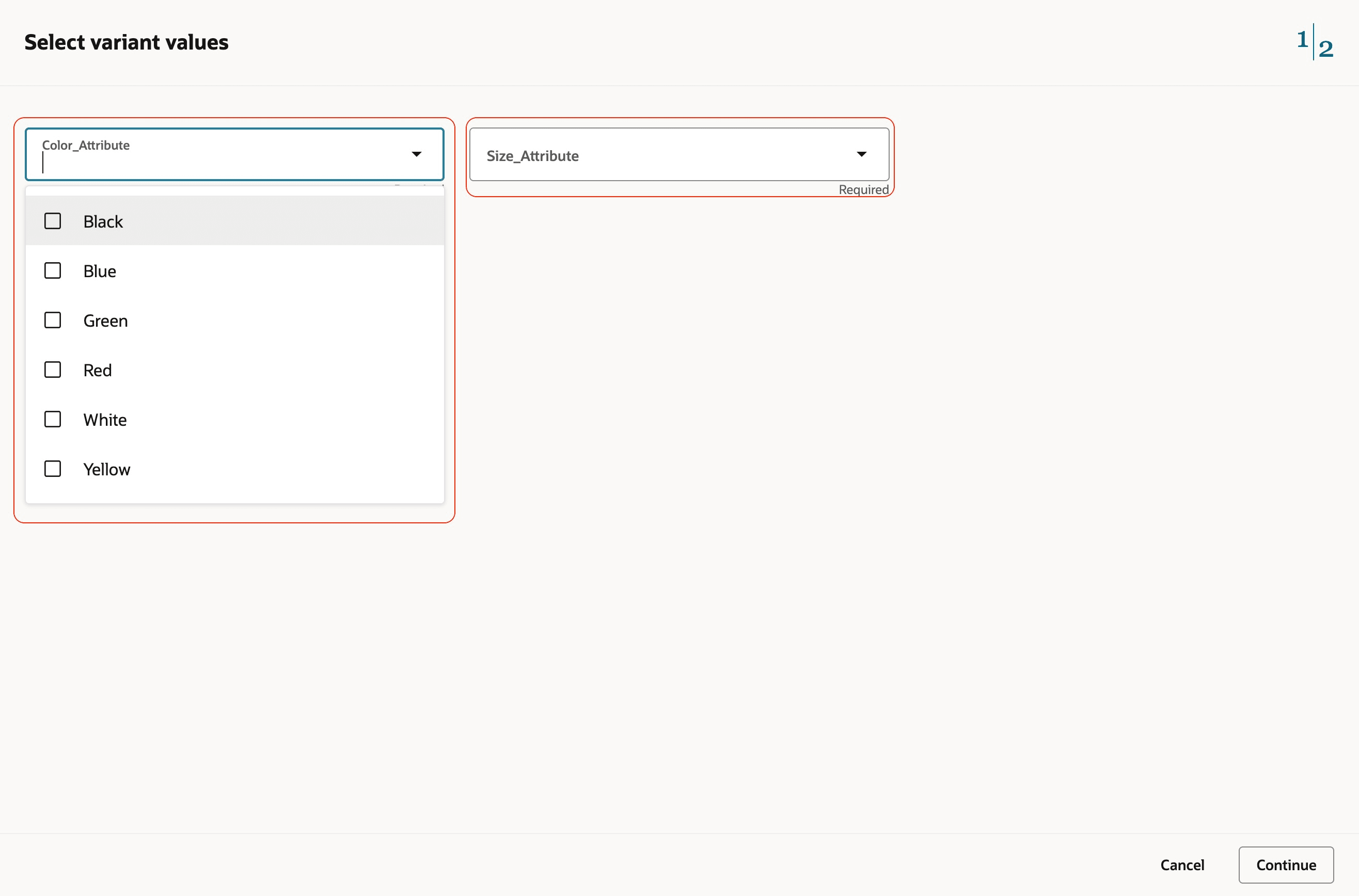This screenshot has height=896, width=1359.
Task: Choose the White label in the list
Action: [105, 420]
